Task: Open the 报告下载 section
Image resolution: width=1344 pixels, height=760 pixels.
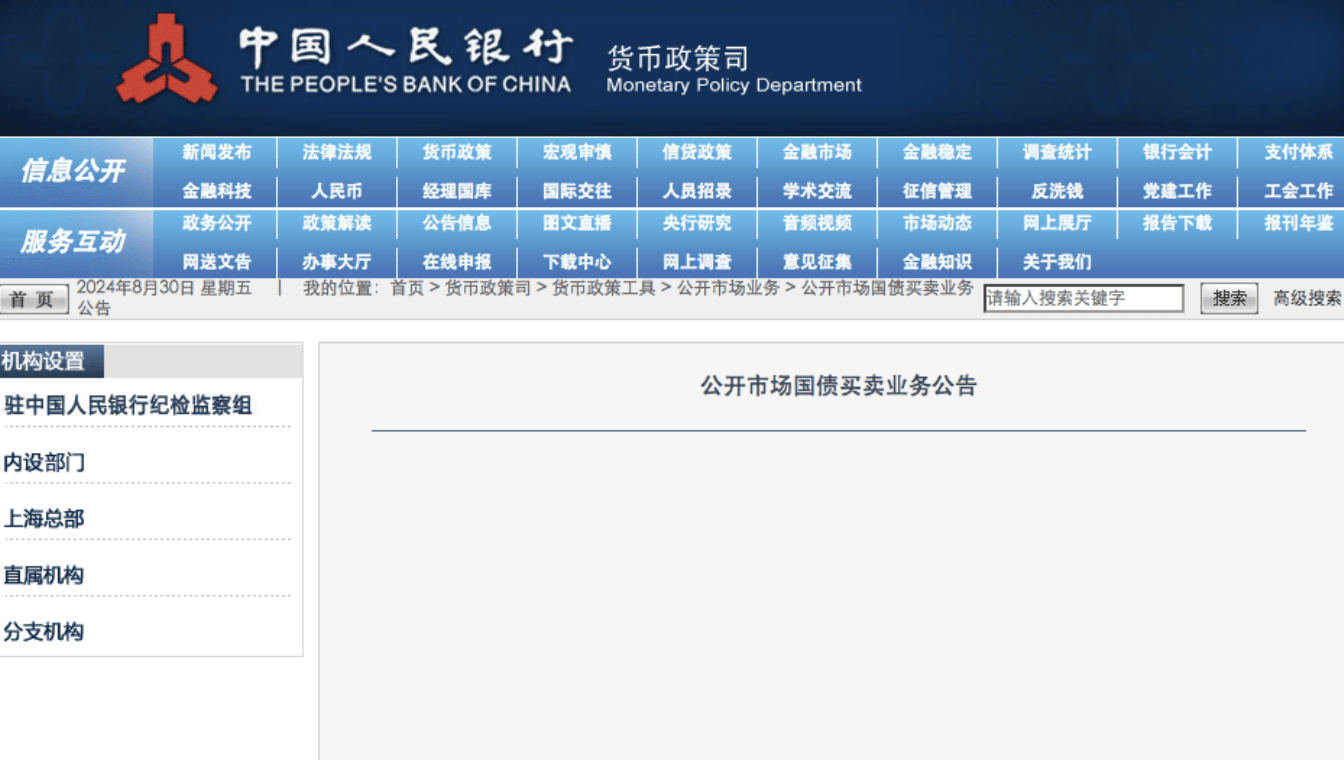Action: click(1177, 223)
